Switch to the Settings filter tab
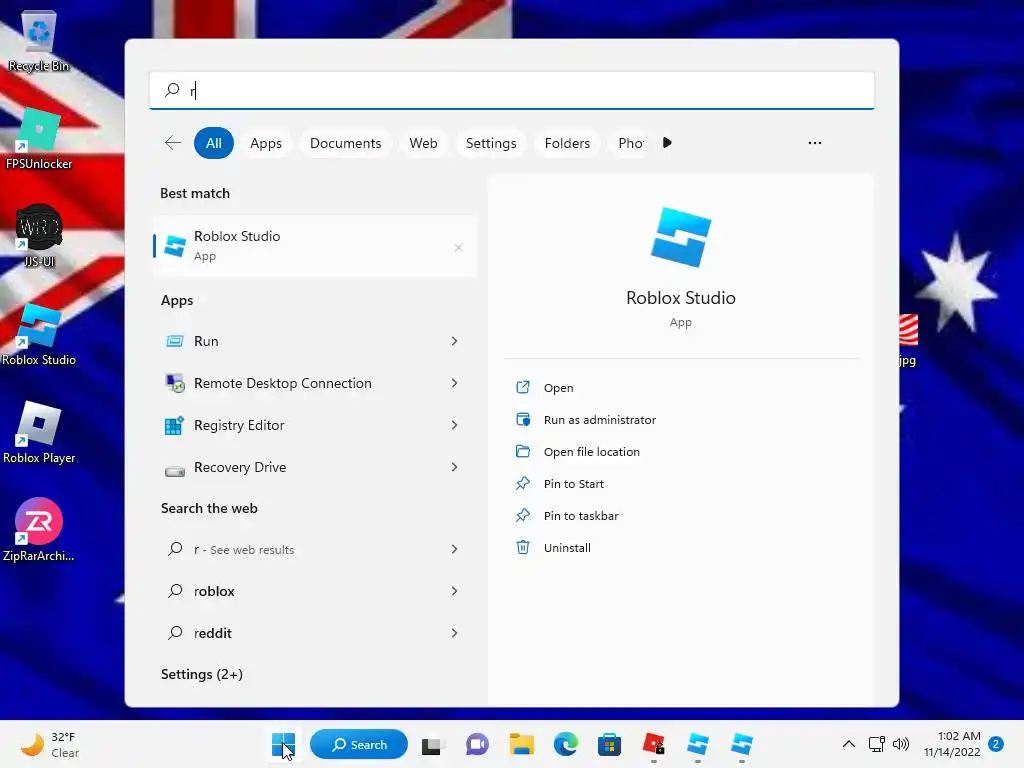 (491, 143)
